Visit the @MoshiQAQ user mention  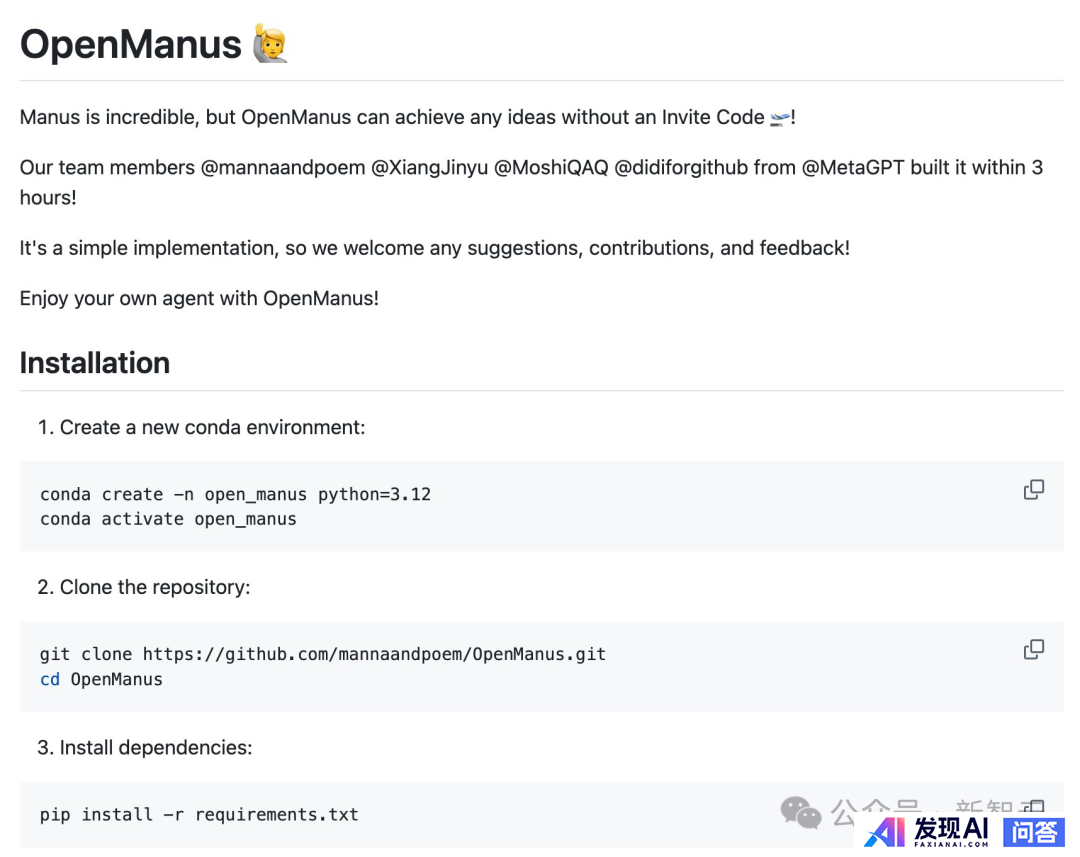(551, 167)
